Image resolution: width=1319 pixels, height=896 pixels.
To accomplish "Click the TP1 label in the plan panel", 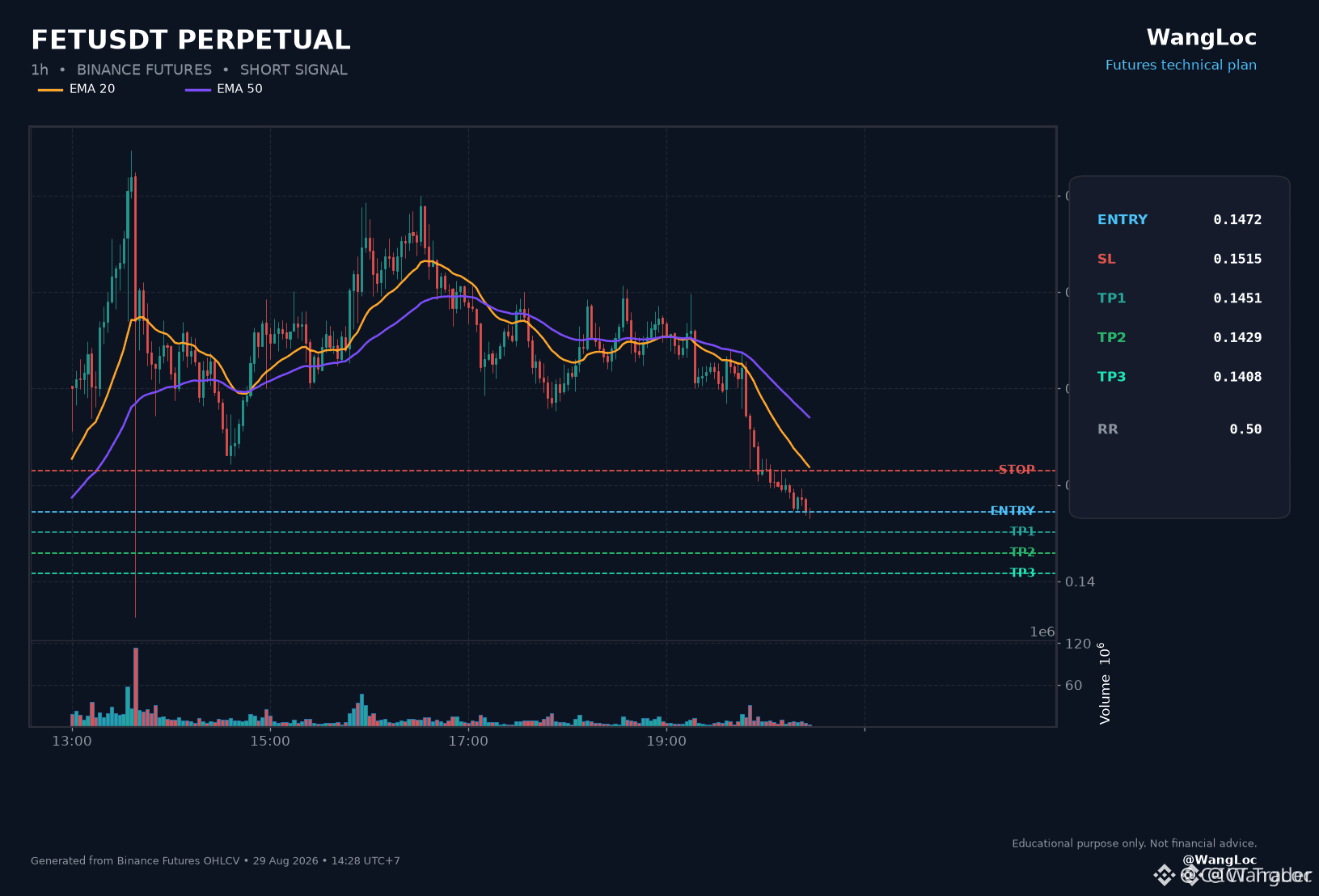I will (1111, 298).
